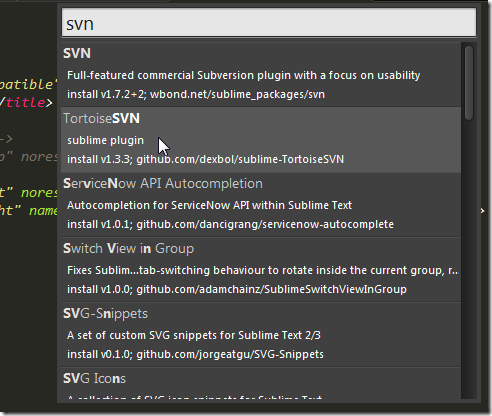Select the TortoiseSVN package

[261, 140]
